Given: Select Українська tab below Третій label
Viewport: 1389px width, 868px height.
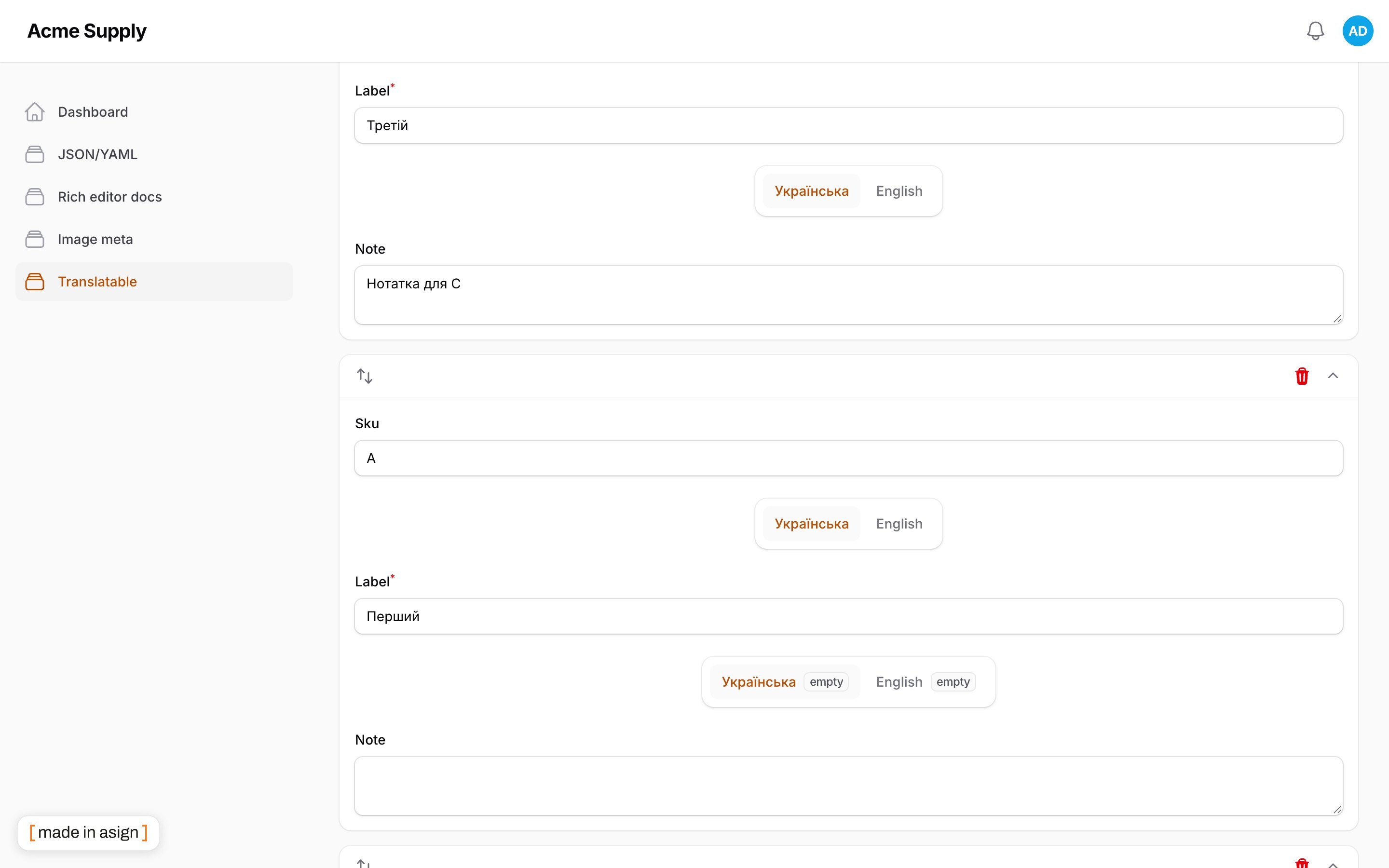Looking at the screenshot, I should [812, 191].
